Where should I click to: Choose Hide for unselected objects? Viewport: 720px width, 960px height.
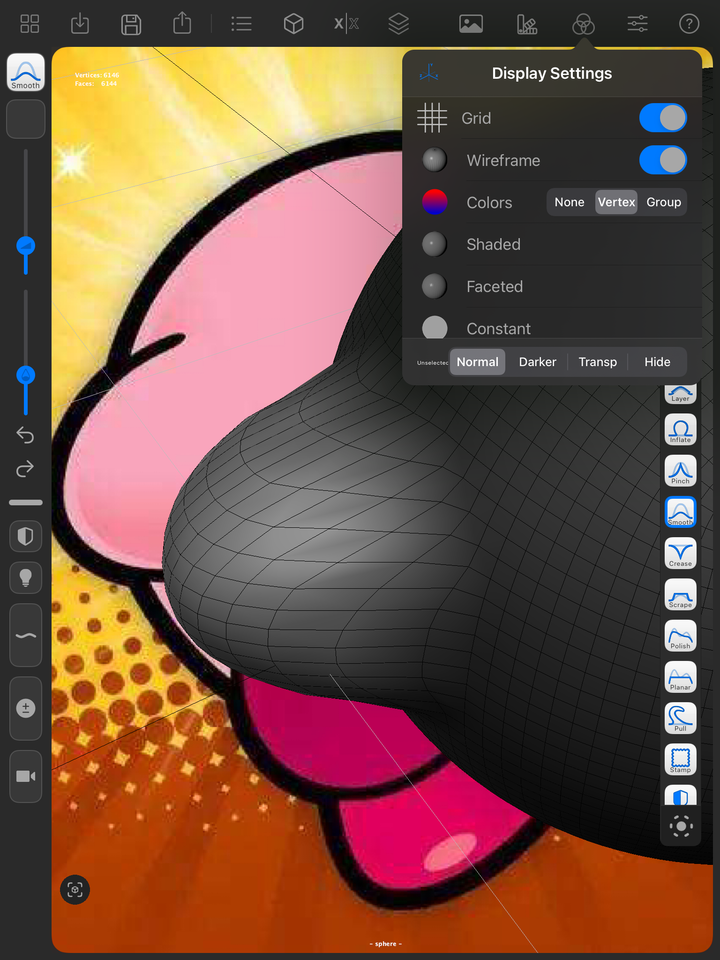[x=657, y=362]
